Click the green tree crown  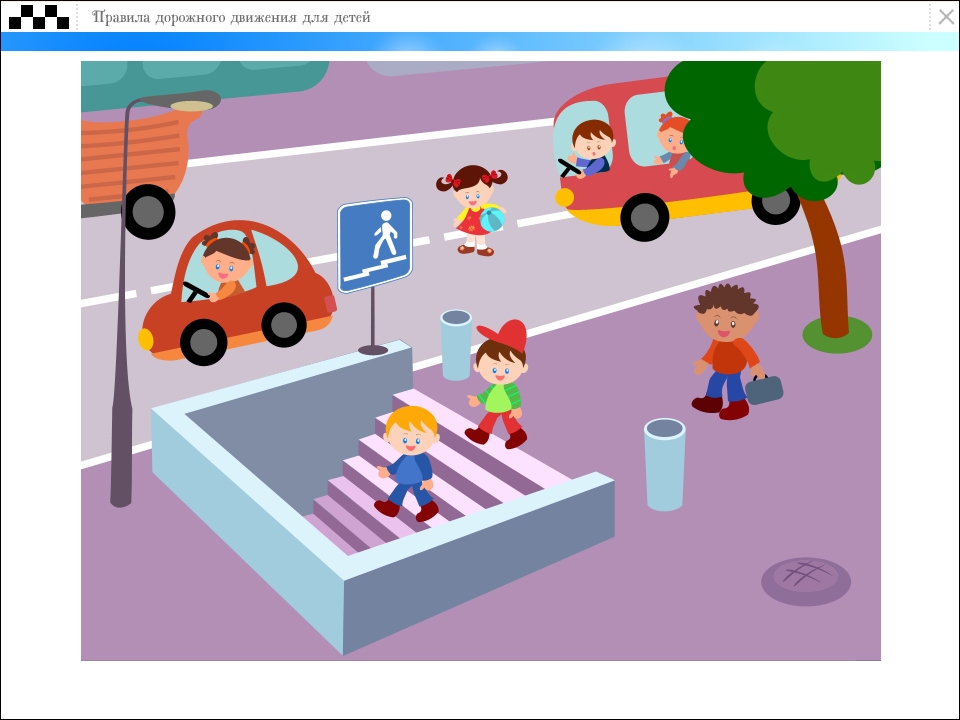click(x=778, y=122)
